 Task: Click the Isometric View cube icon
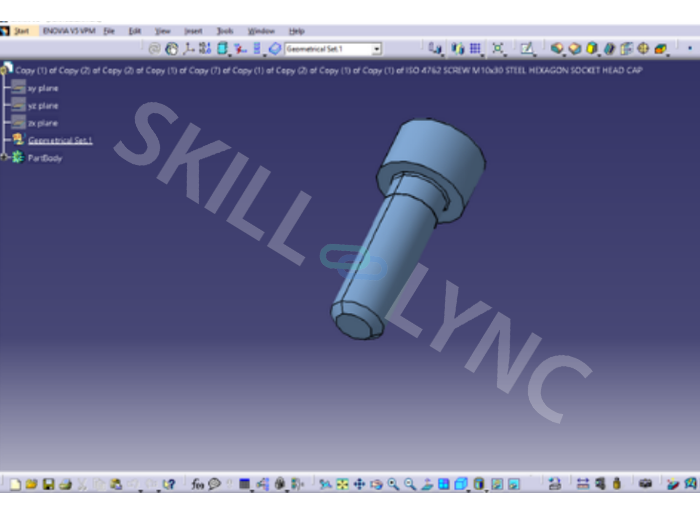461,484
